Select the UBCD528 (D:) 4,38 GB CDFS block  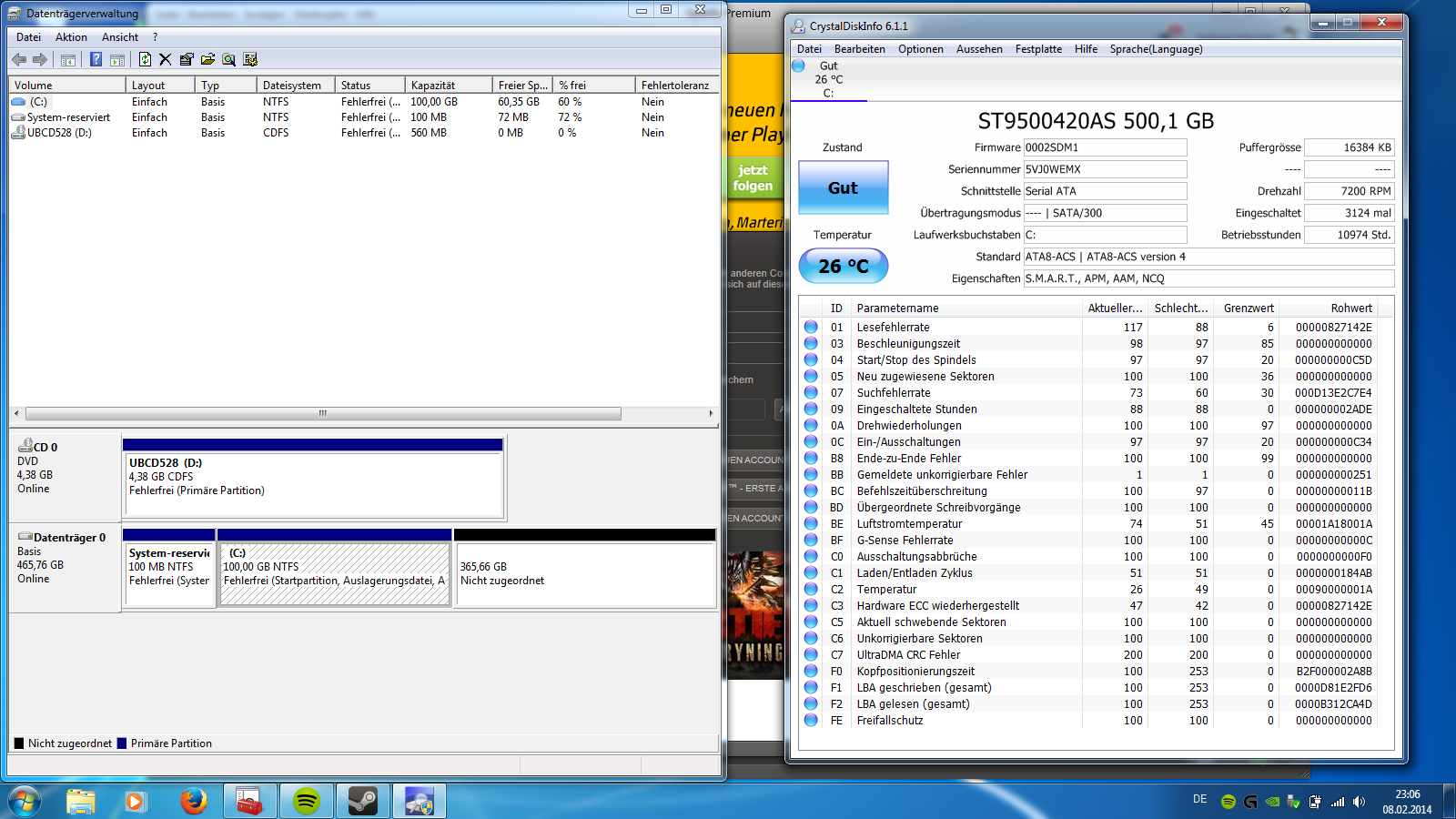click(313, 478)
